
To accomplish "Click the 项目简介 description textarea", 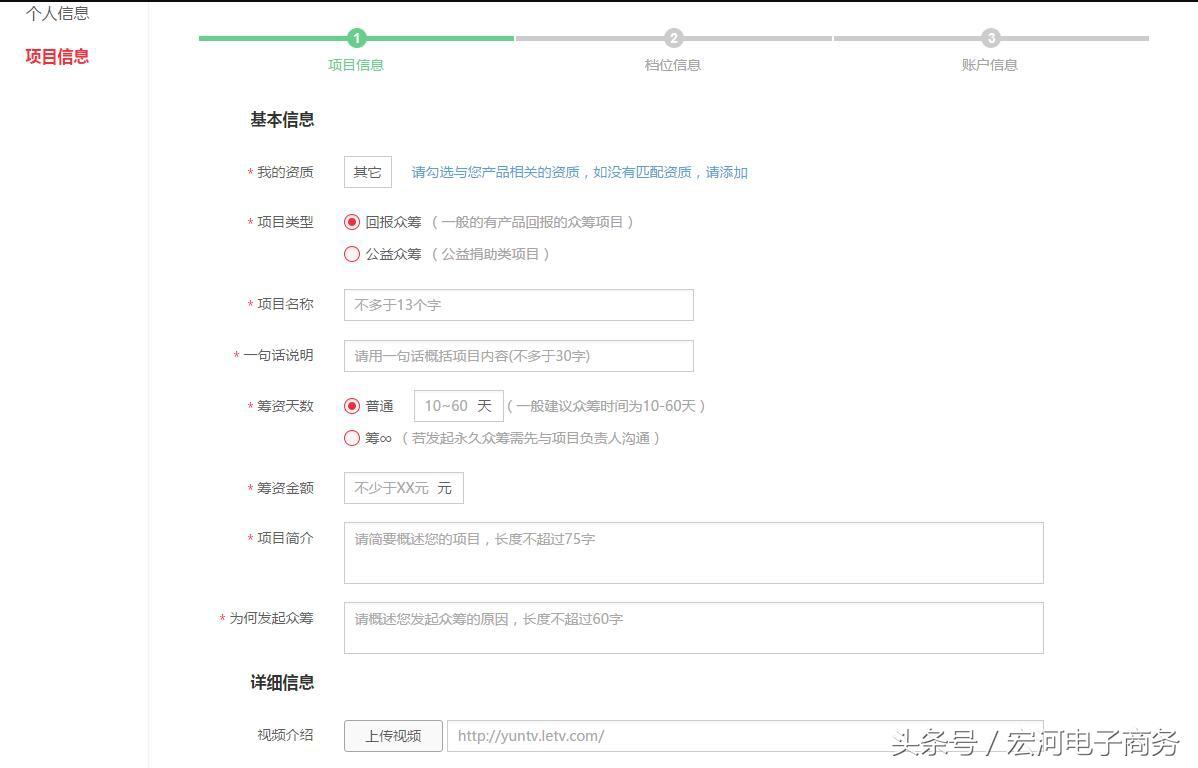I will [x=693, y=552].
